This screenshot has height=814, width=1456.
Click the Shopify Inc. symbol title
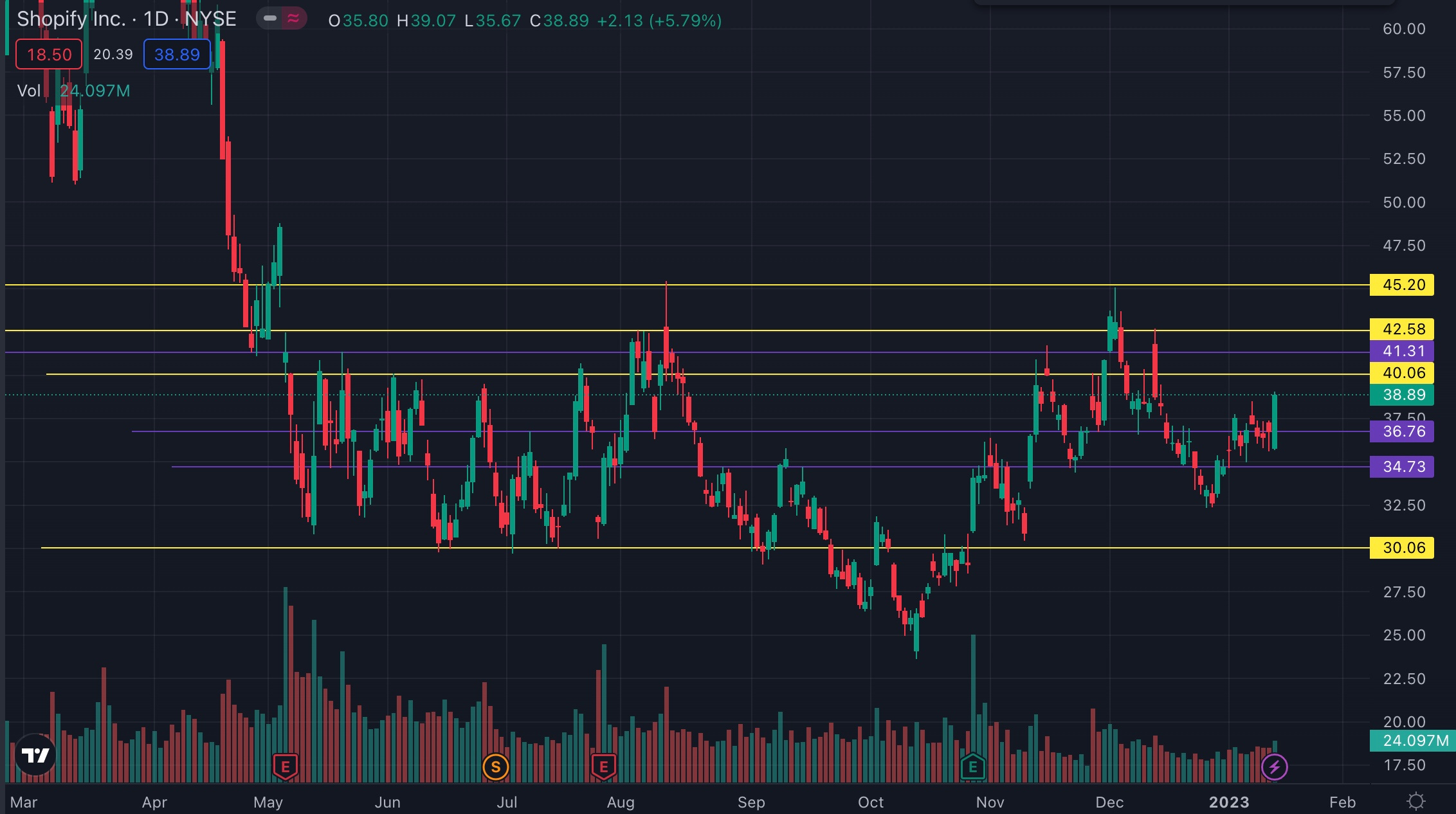[126, 19]
